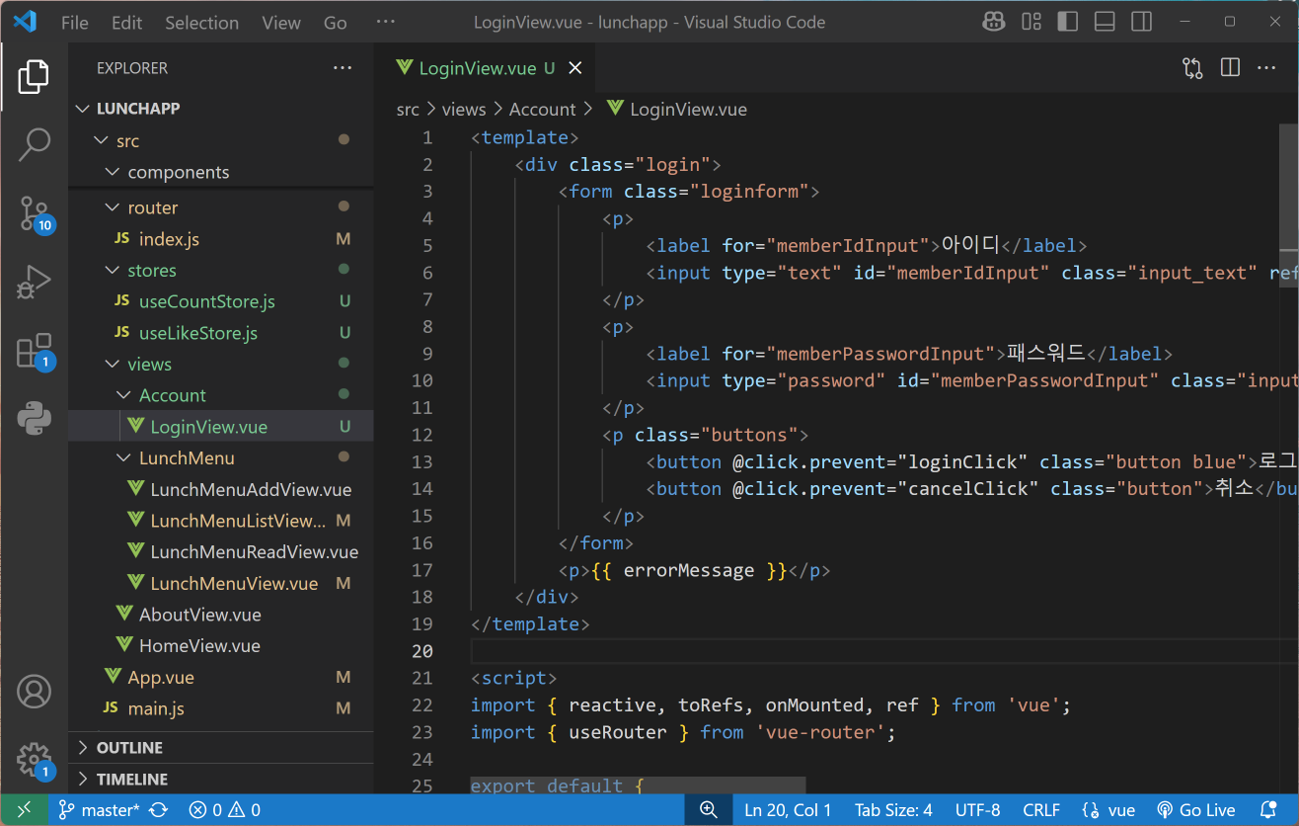Image resolution: width=1299 pixels, height=826 pixels.
Task: Open useCountStore.js file
Action: coord(221,301)
